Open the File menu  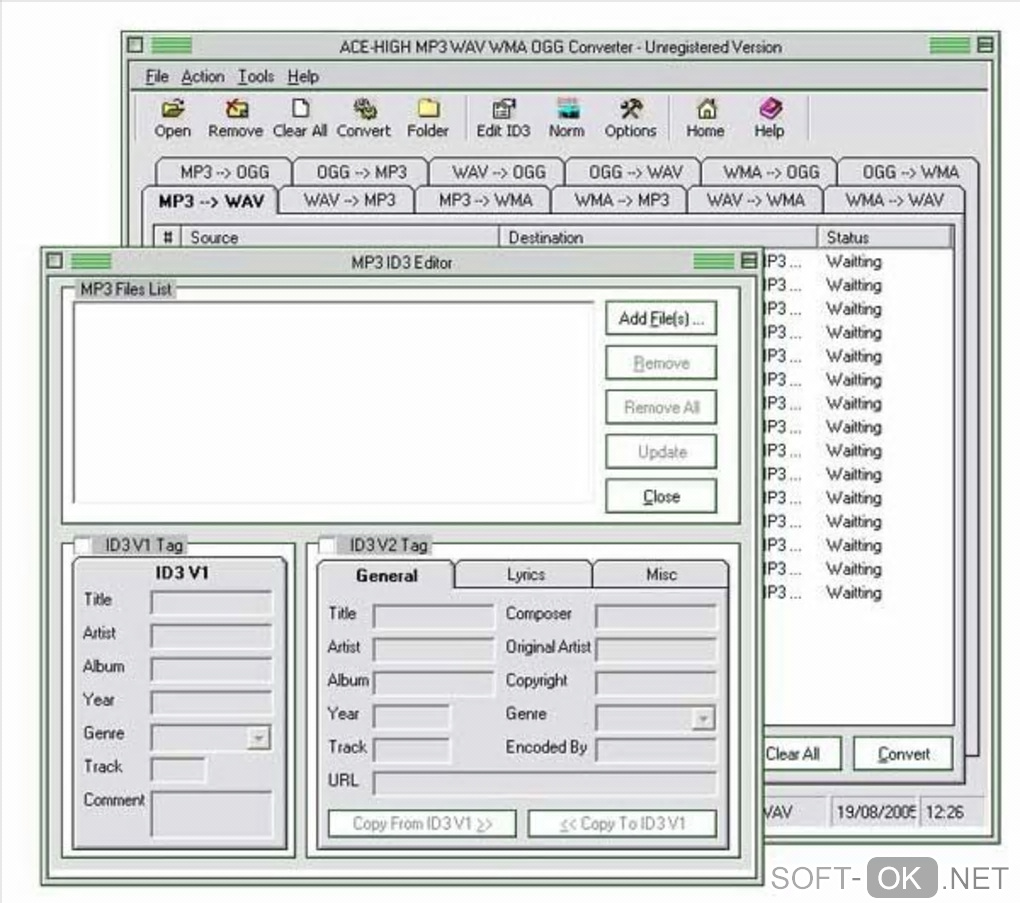tap(157, 77)
